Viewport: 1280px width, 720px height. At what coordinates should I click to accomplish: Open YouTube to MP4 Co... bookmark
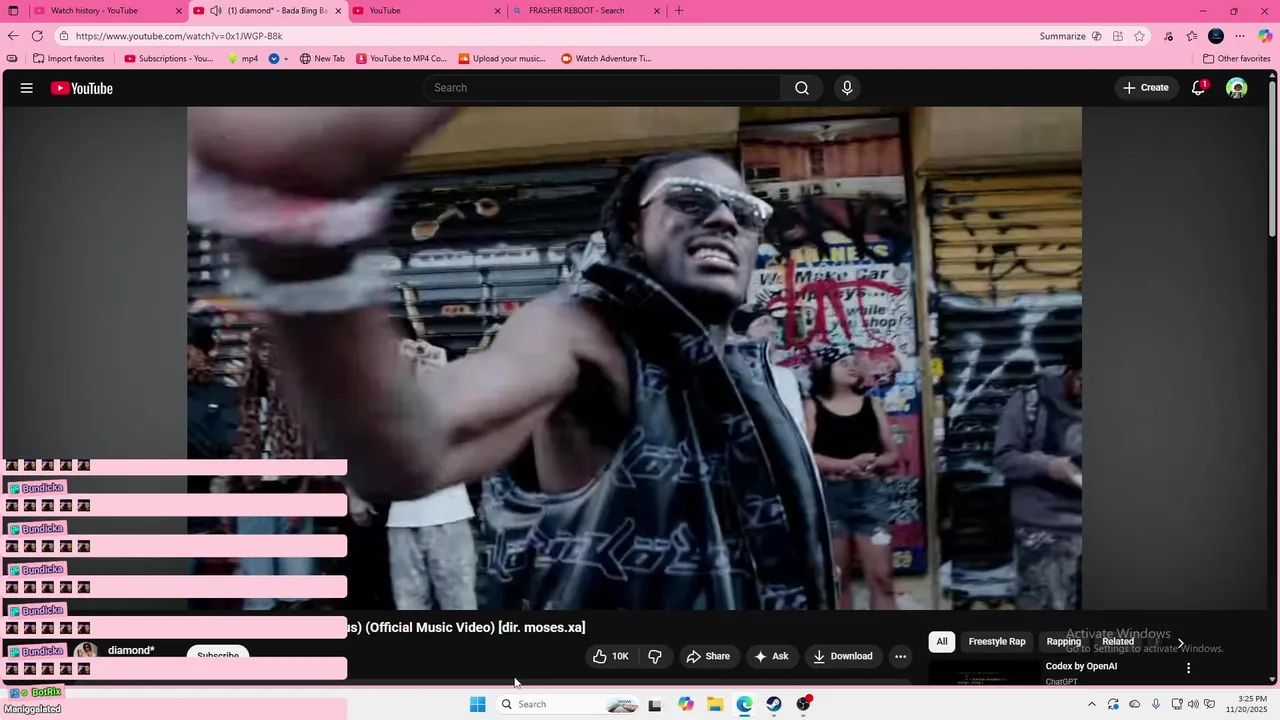coord(401,58)
